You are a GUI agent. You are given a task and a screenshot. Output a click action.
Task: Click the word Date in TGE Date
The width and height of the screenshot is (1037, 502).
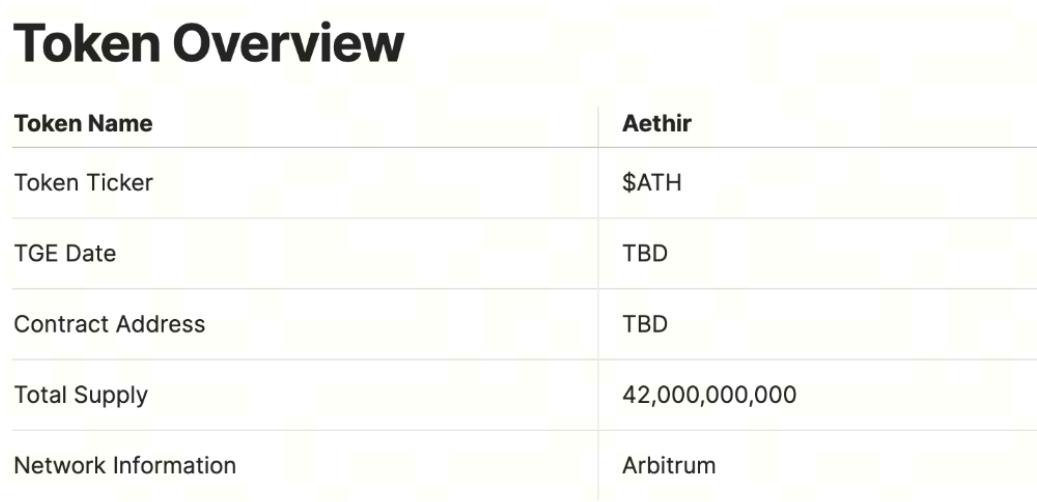pyautogui.click(x=92, y=253)
